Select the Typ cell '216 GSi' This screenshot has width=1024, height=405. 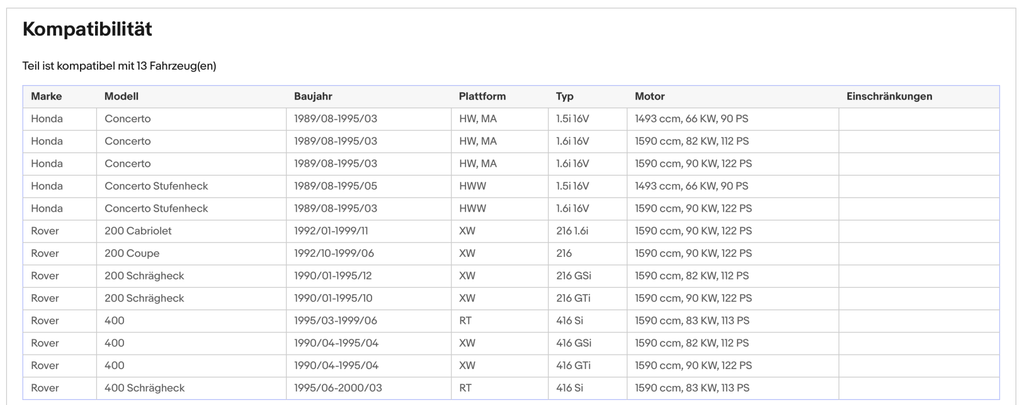[x=573, y=276]
